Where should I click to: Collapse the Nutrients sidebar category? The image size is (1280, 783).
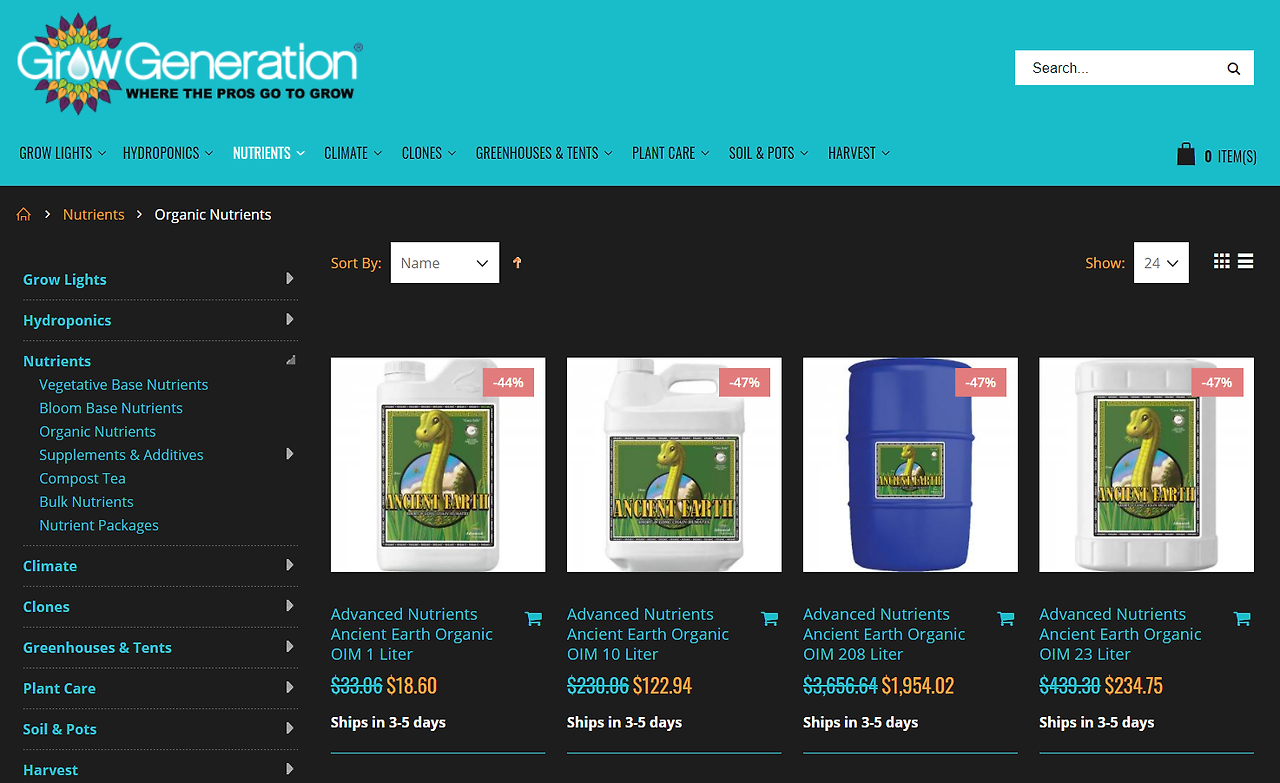290,361
